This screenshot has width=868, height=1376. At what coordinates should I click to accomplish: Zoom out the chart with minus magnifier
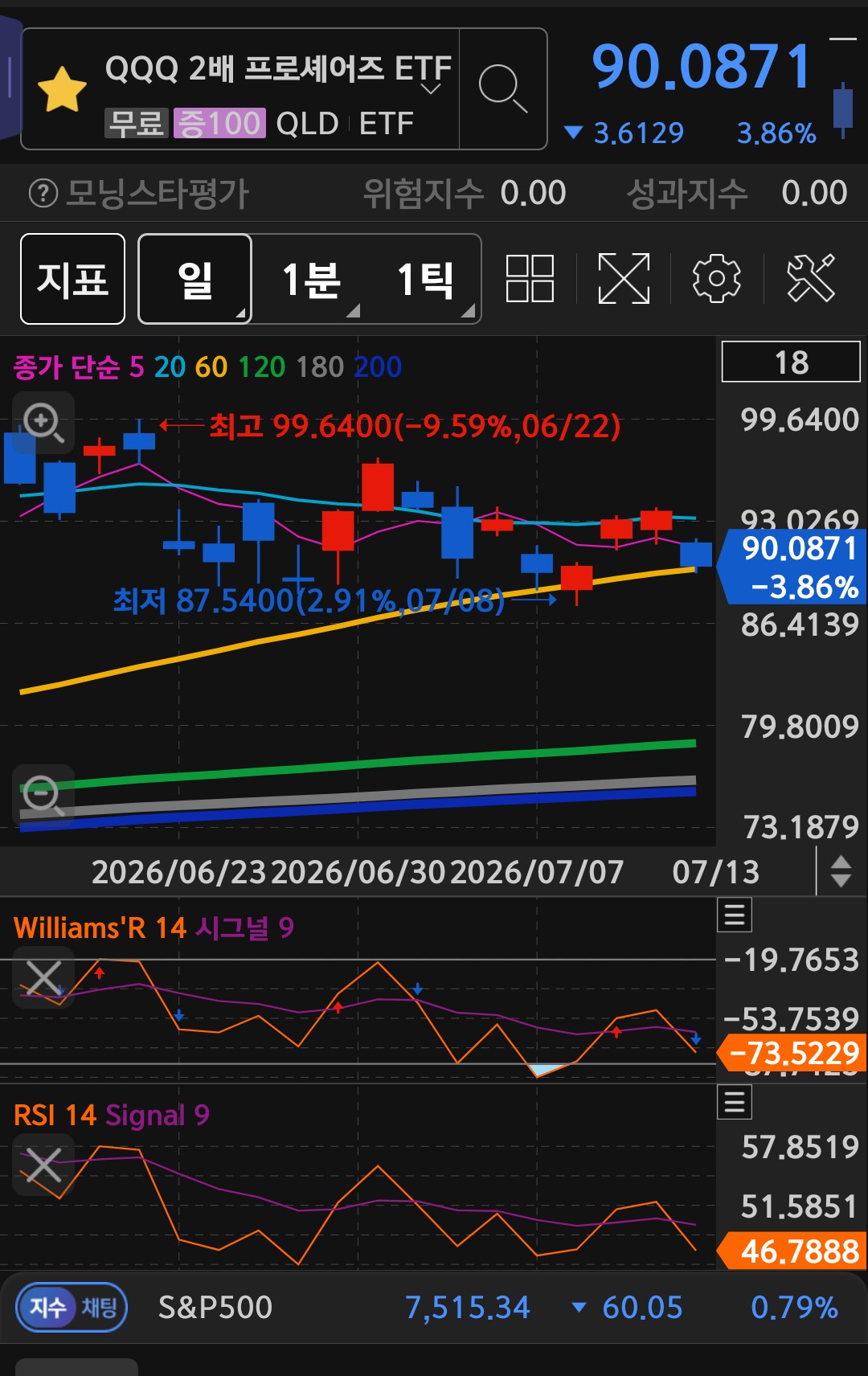(x=43, y=795)
